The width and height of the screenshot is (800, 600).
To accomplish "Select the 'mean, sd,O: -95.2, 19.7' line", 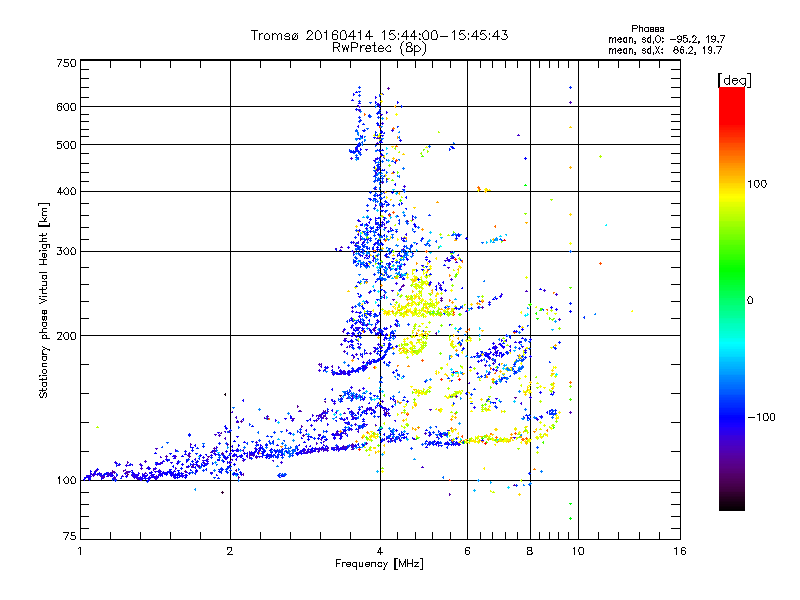I will [x=666, y=39].
